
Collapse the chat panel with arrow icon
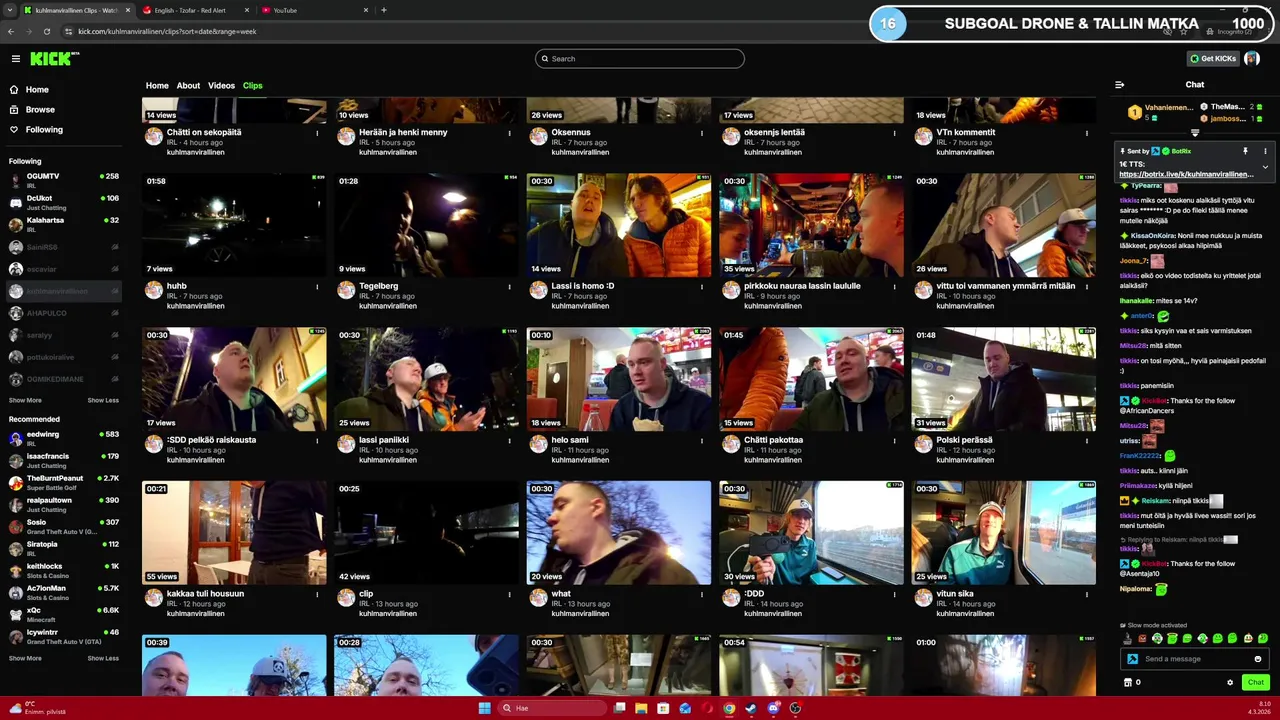pyautogui.click(x=1119, y=85)
